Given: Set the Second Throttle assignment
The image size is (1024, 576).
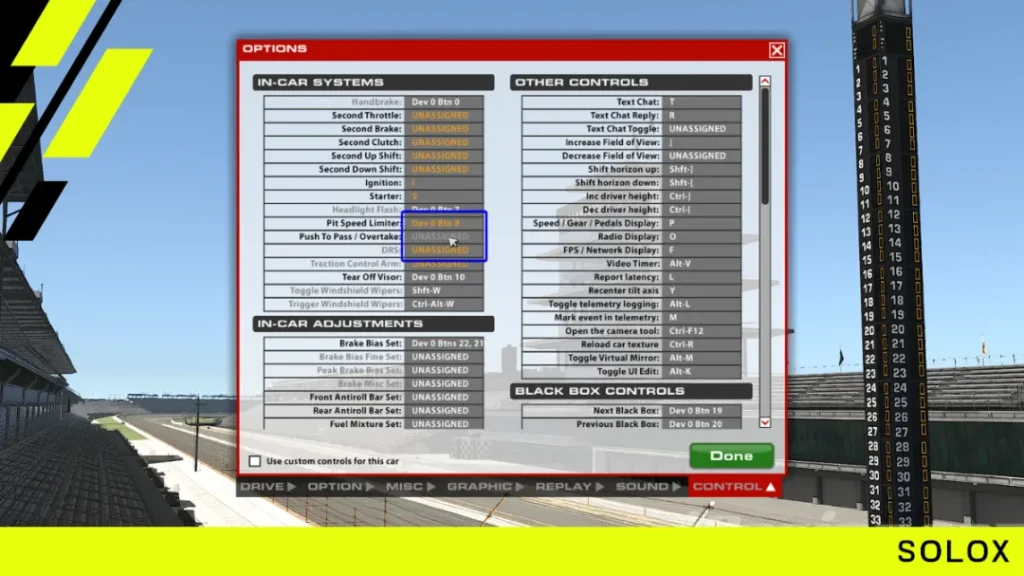Looking at the screenshot, I should point(444,116).
